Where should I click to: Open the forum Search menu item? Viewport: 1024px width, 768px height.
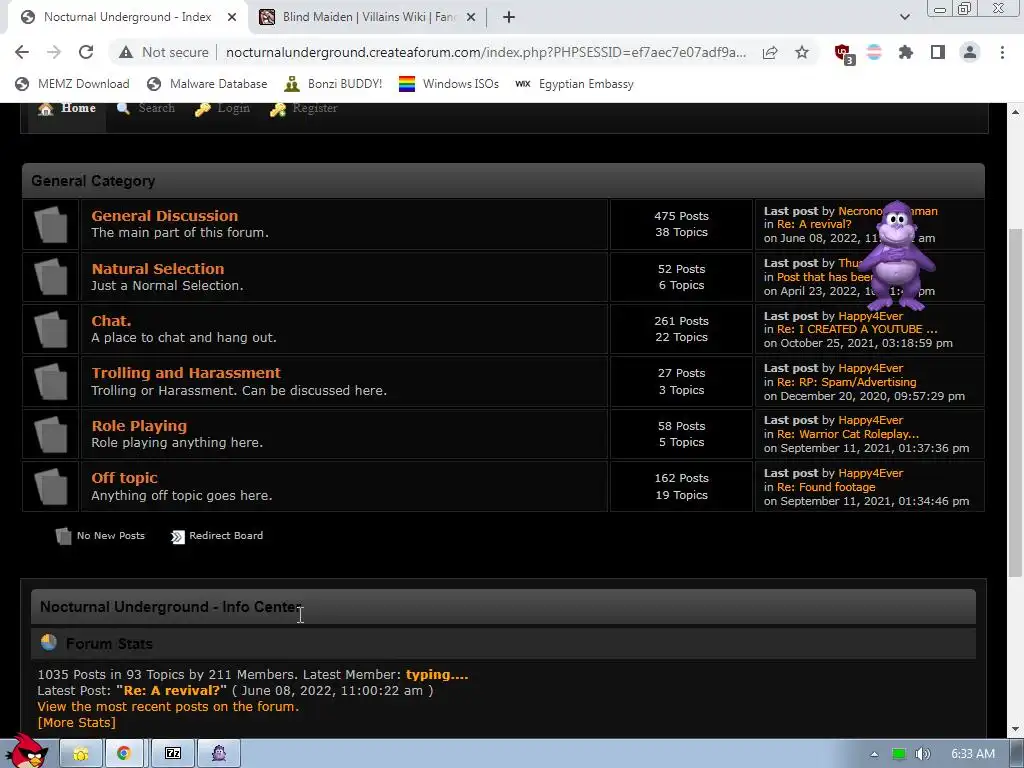tap(146, 108)
